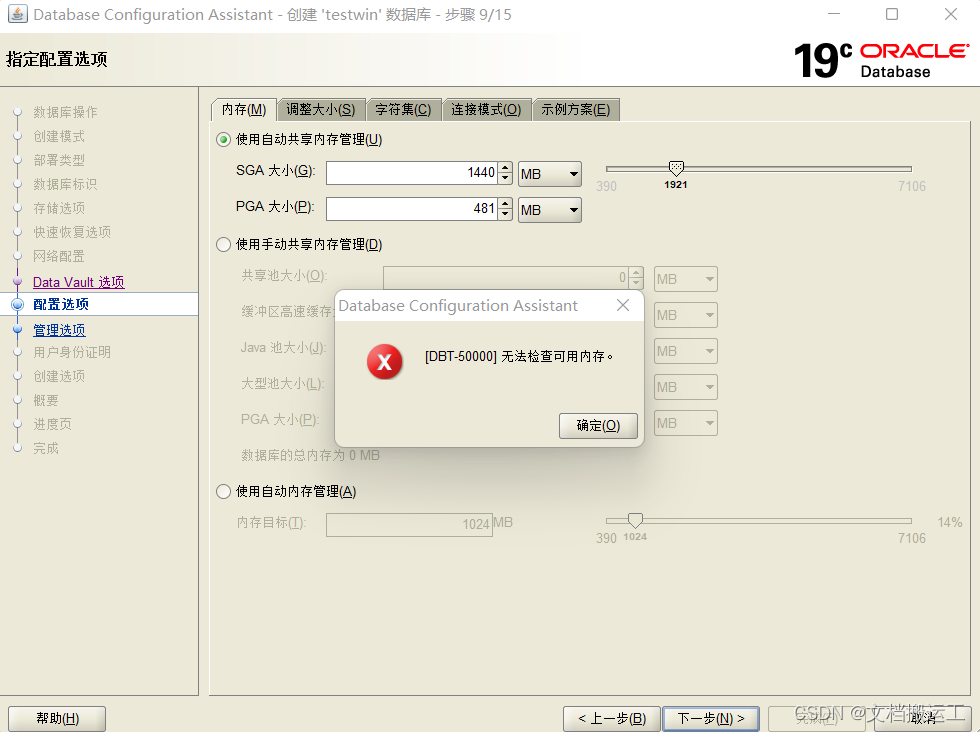Select the 配置选项 step in sidebar
980x732 pixels.
(x=61, y=304)
